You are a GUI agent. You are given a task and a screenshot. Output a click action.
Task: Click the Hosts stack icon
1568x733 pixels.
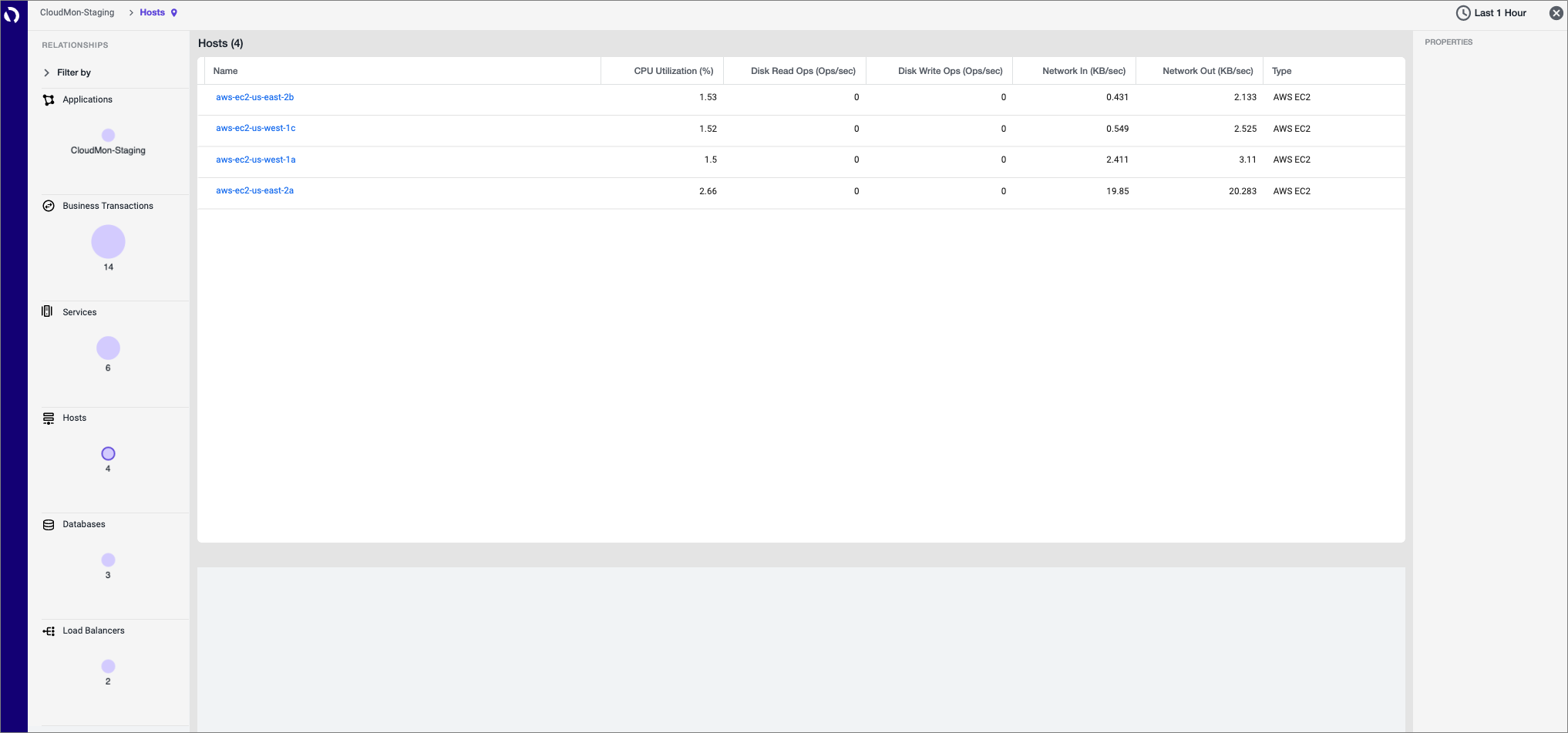coord(49,418)
